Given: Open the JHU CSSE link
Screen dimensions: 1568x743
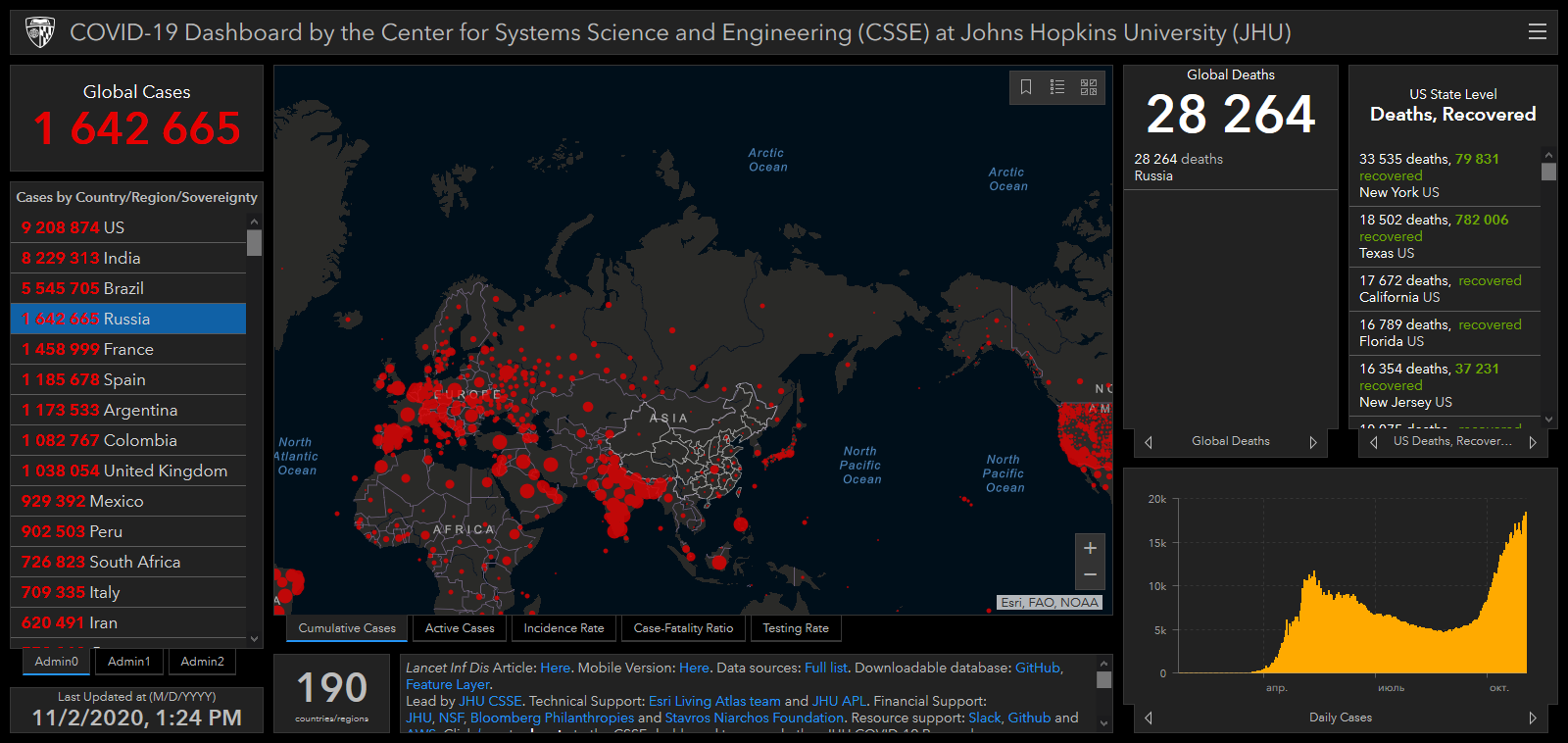Looking at the screenshot, I should click(x=490, y=701).
